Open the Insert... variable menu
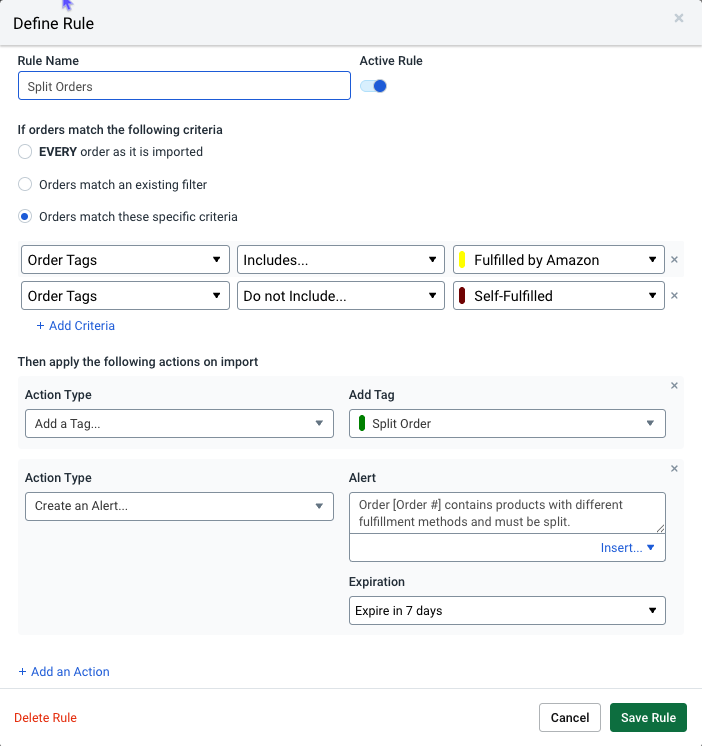 627,548
